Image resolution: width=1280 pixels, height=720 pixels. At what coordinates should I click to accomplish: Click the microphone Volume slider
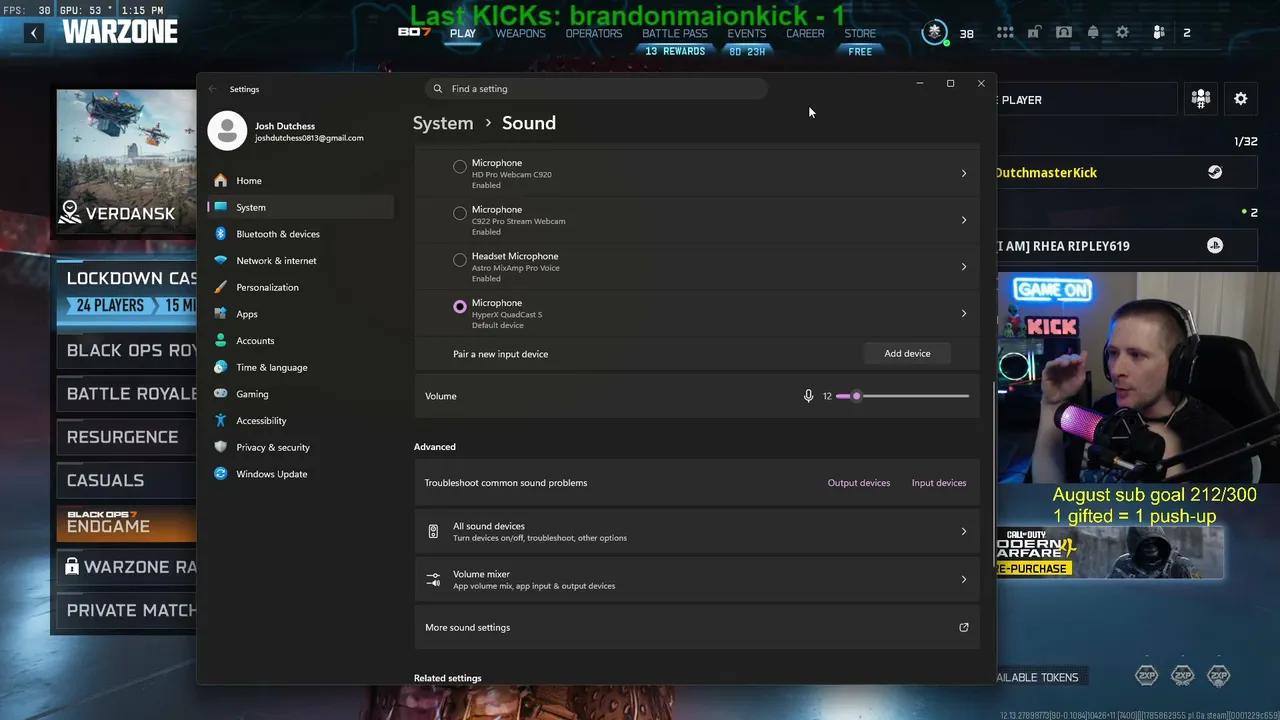pyautogui.click(x=903, y=396)
